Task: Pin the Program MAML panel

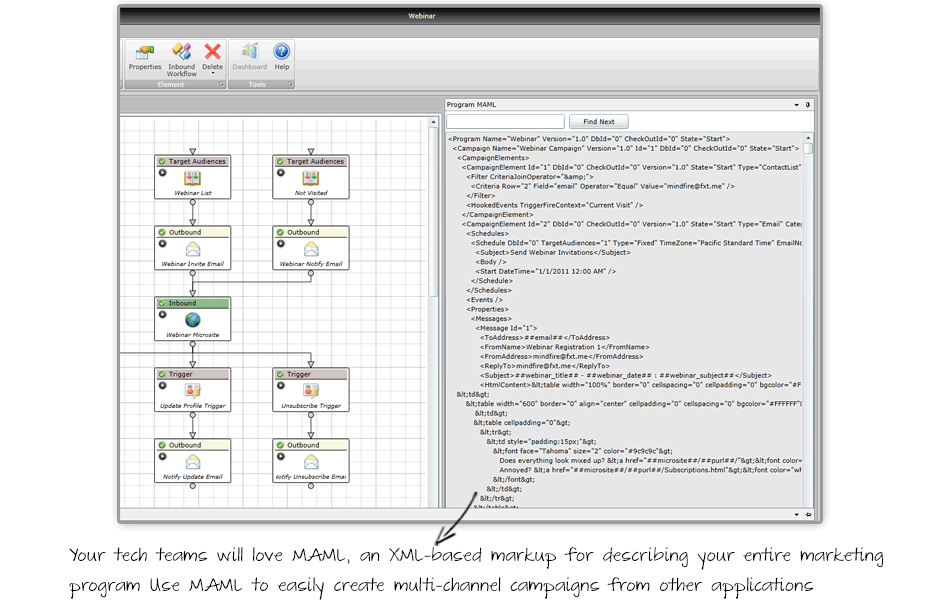Action: [x=808, y=104]
